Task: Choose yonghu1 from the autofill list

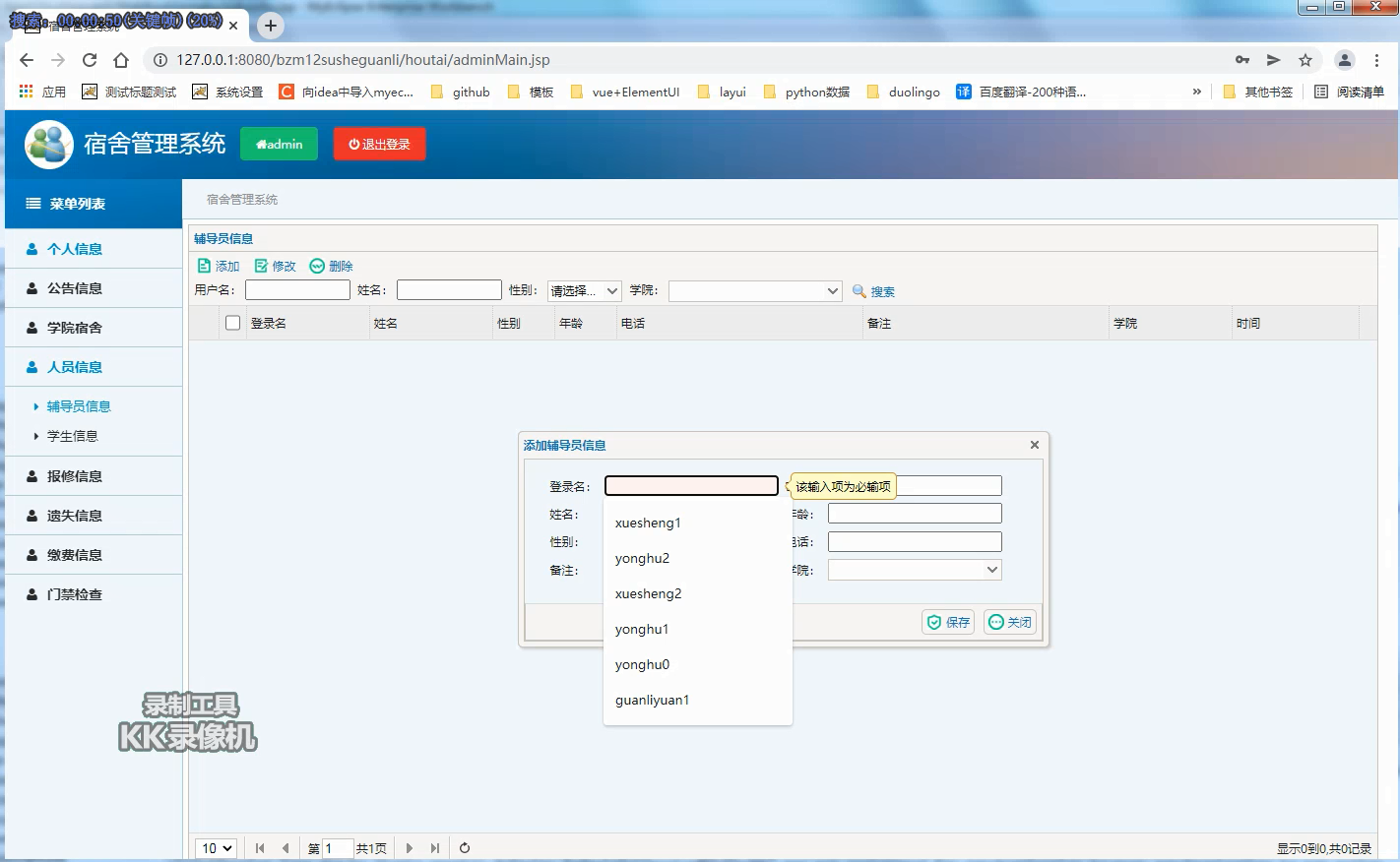Action: [697, 629]
